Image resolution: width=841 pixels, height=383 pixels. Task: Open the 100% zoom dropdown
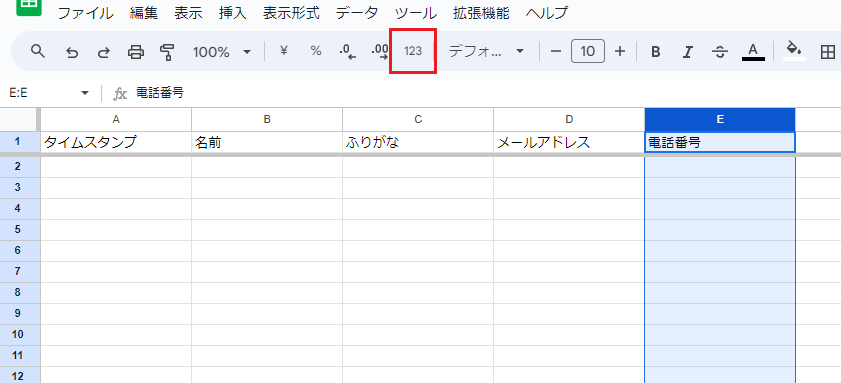point(222,52)
